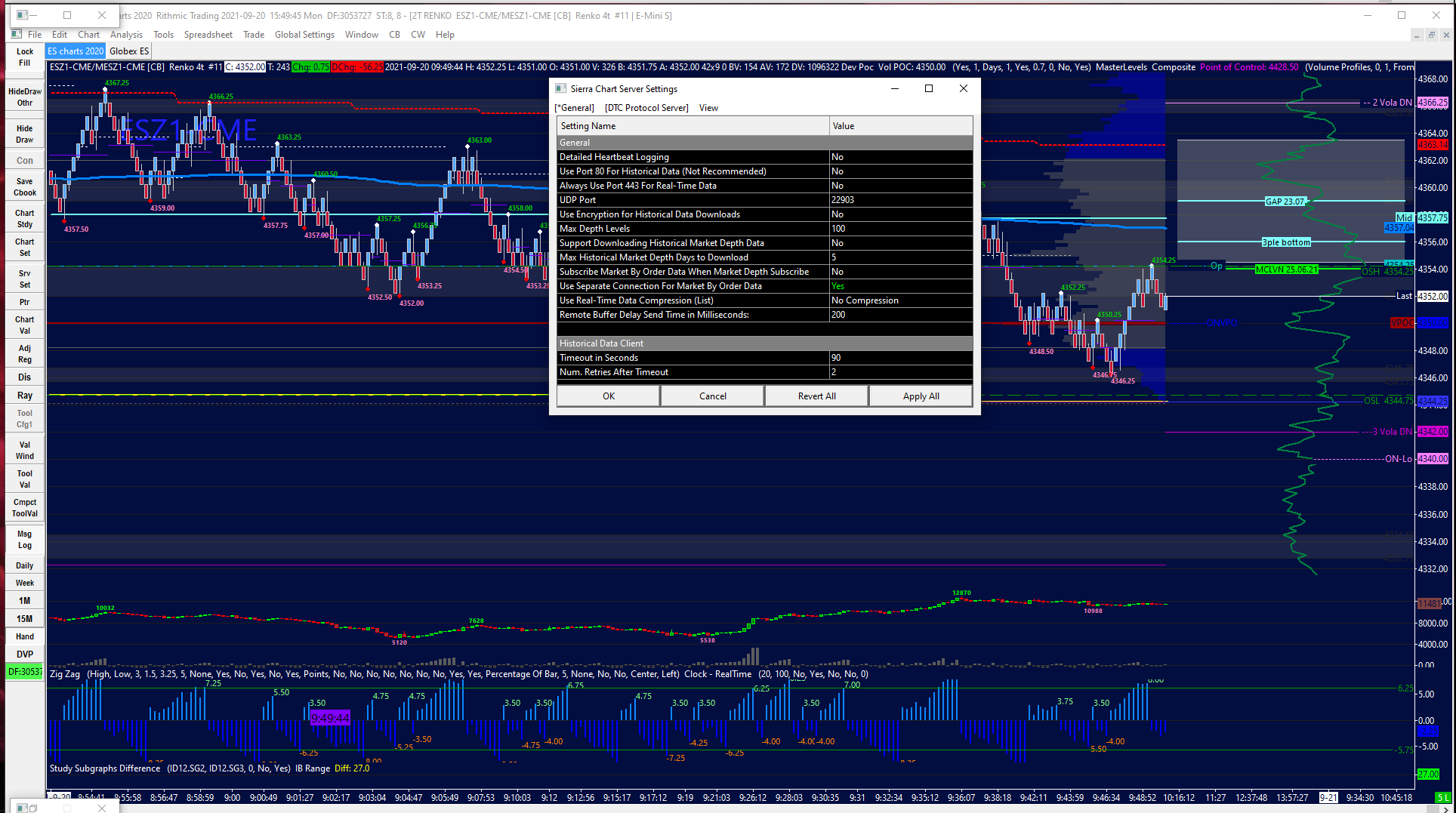Open the Spreadsheet menu
The image size is (1456, 813).
(x=208, y=35)
